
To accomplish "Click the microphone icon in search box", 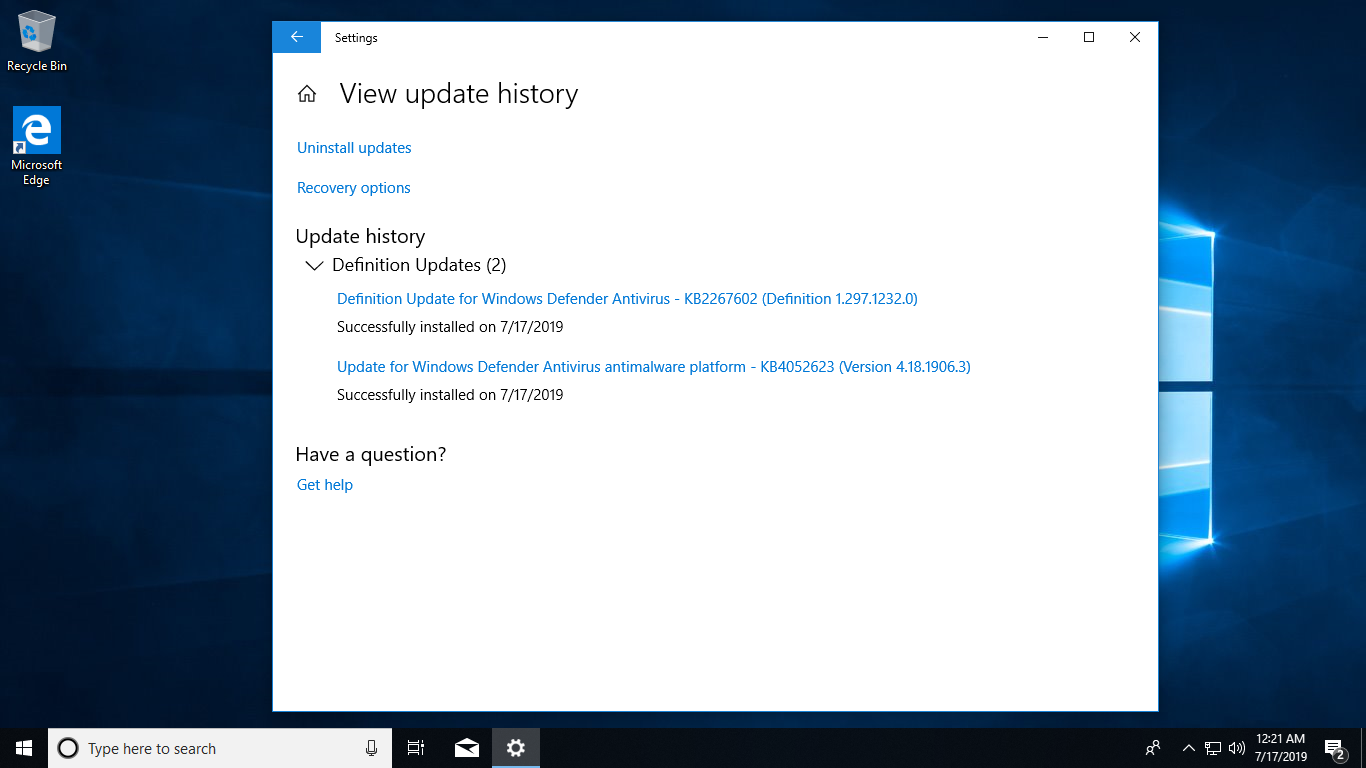I will pos(371,748).
